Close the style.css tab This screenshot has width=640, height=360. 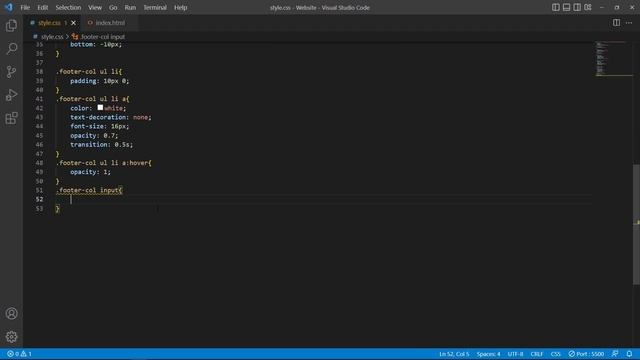point(73,23)
